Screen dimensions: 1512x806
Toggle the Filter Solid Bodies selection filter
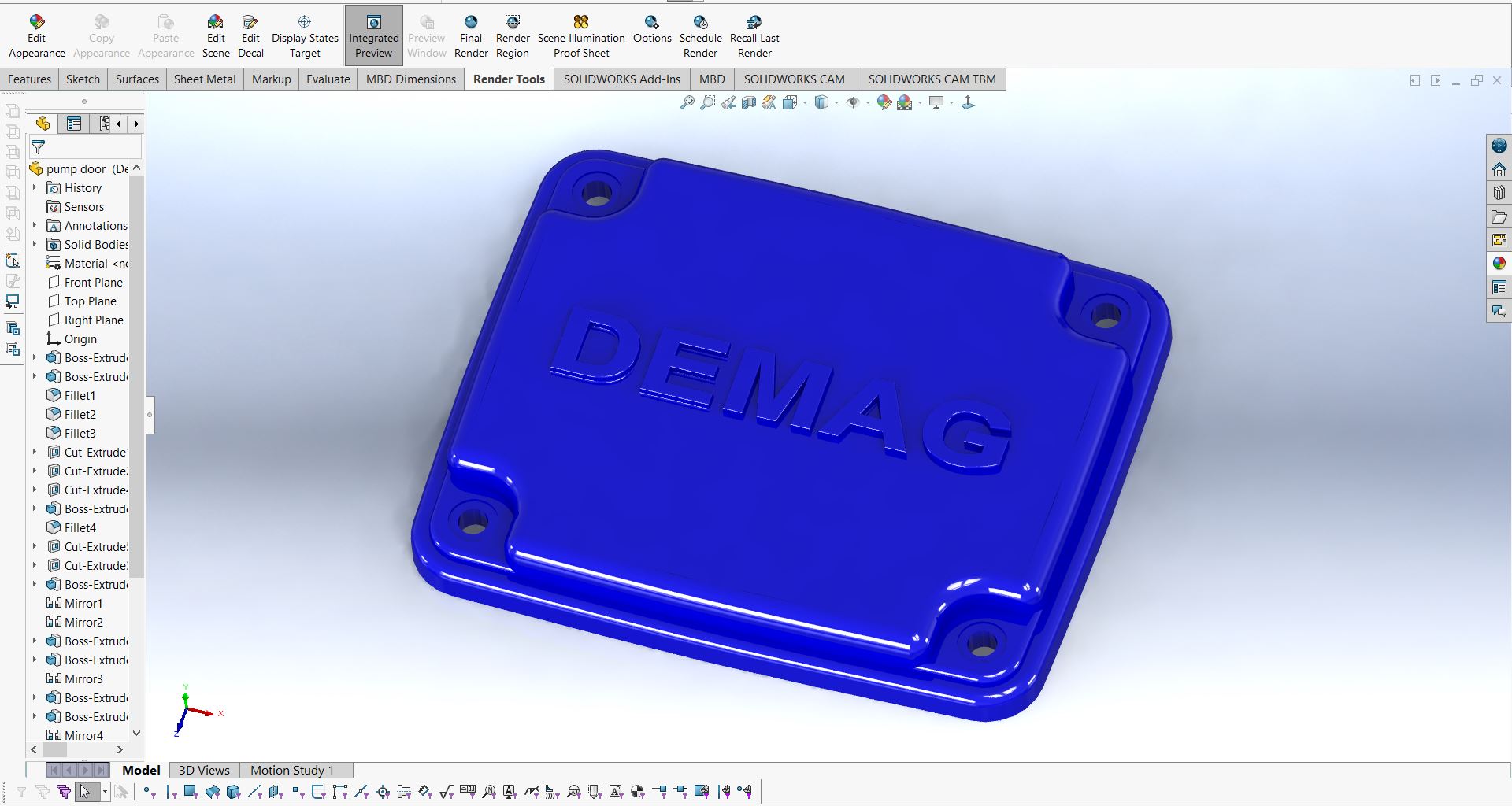pos(233,792)
